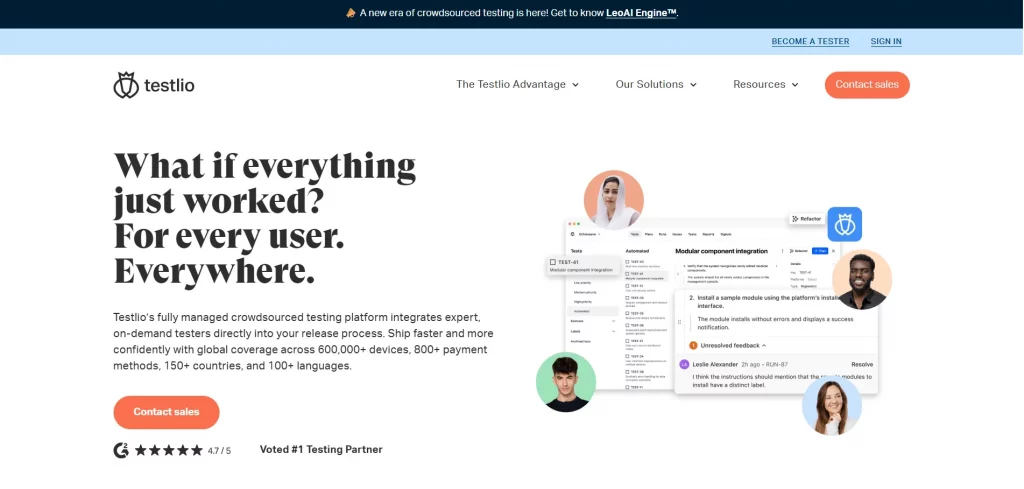This screenshot has height=489, width=1024.
Task: Expand the Our Solutions menu chevron
Action: pyautogui.click(x=693, y=85)
